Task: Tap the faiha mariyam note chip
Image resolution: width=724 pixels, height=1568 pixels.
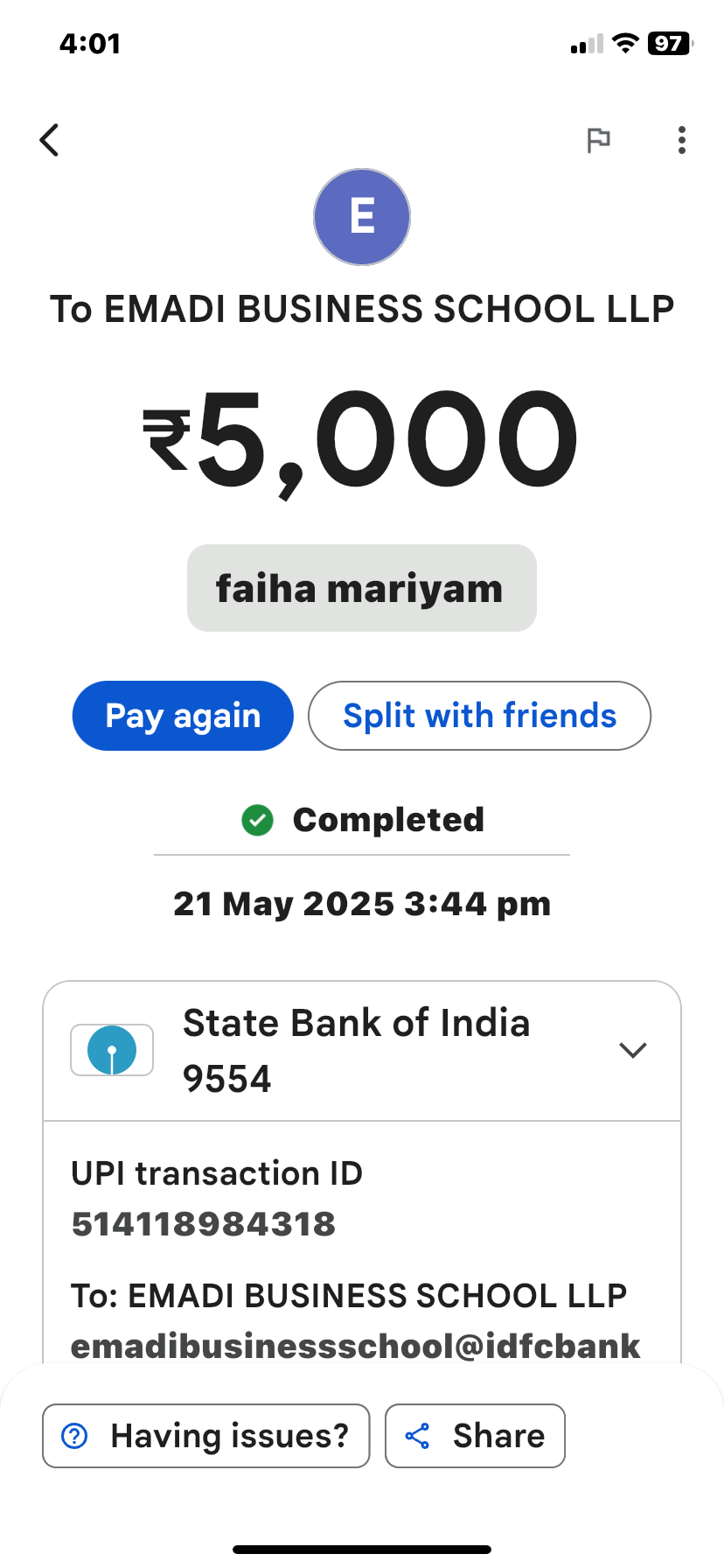Action: tap(361, 588)
